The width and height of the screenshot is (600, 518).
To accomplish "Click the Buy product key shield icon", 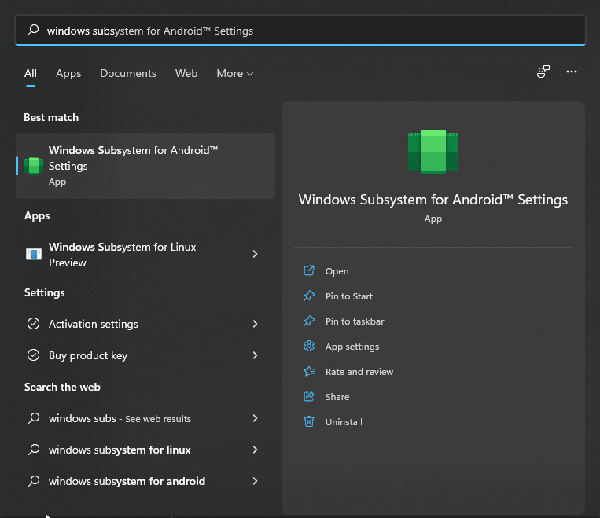I will click(33, 355).
